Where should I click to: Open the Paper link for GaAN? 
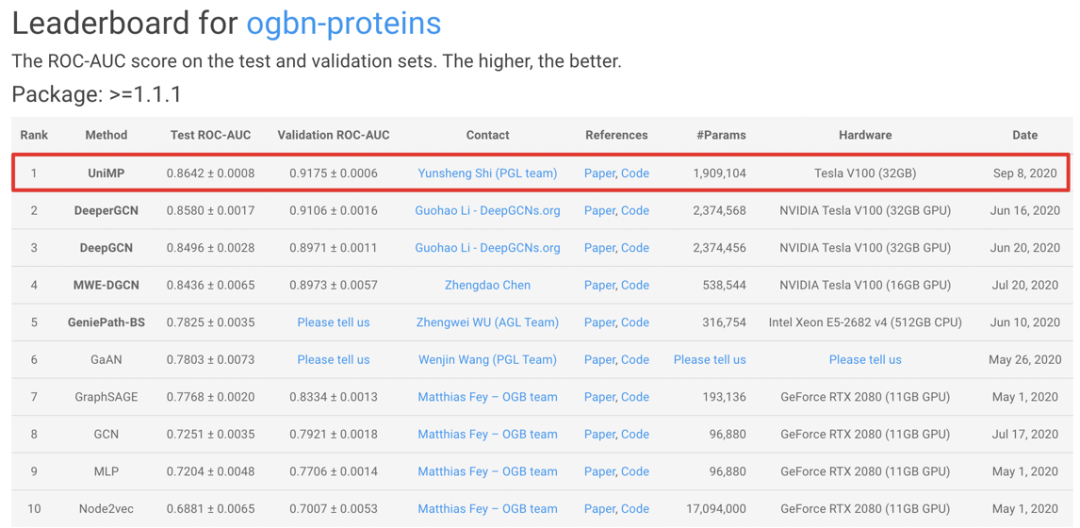[x=599, y=359]
